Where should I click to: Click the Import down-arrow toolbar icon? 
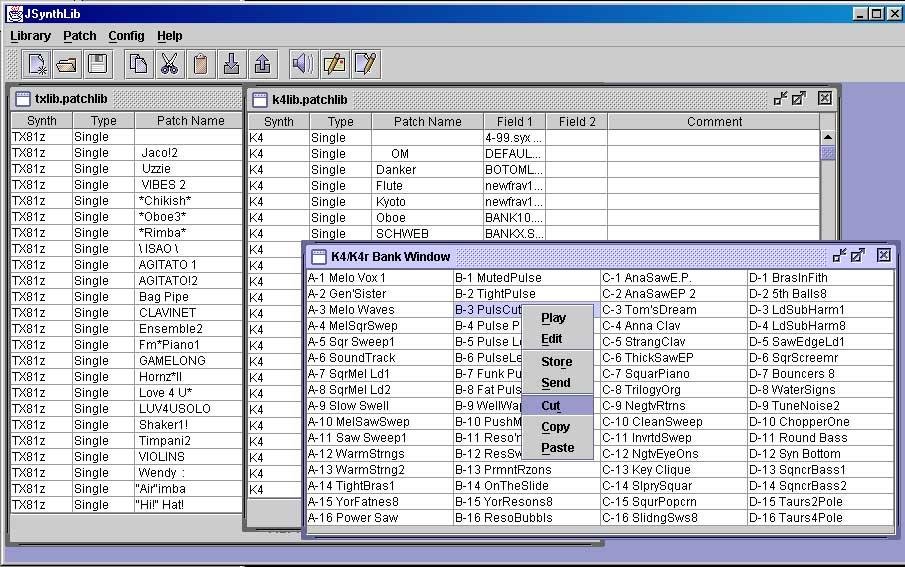231,64
